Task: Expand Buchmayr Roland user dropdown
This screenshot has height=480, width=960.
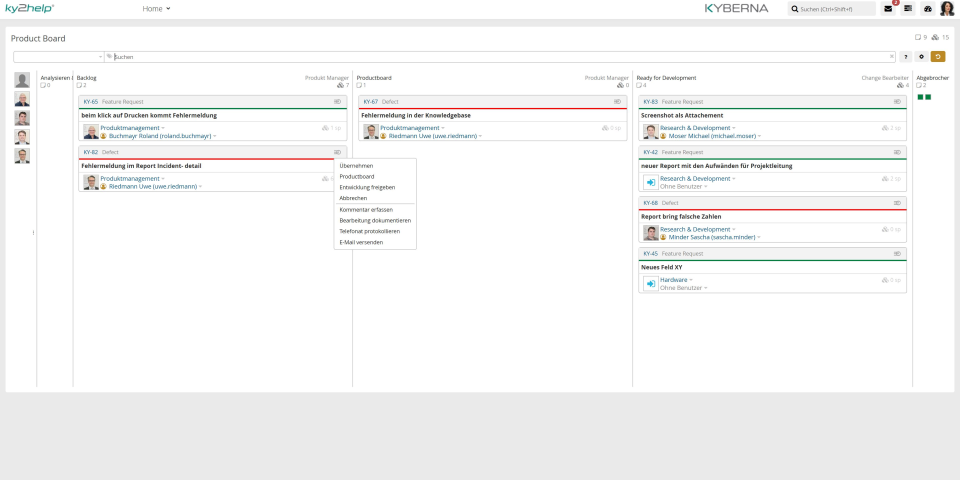Action: (x=214, y=136)
